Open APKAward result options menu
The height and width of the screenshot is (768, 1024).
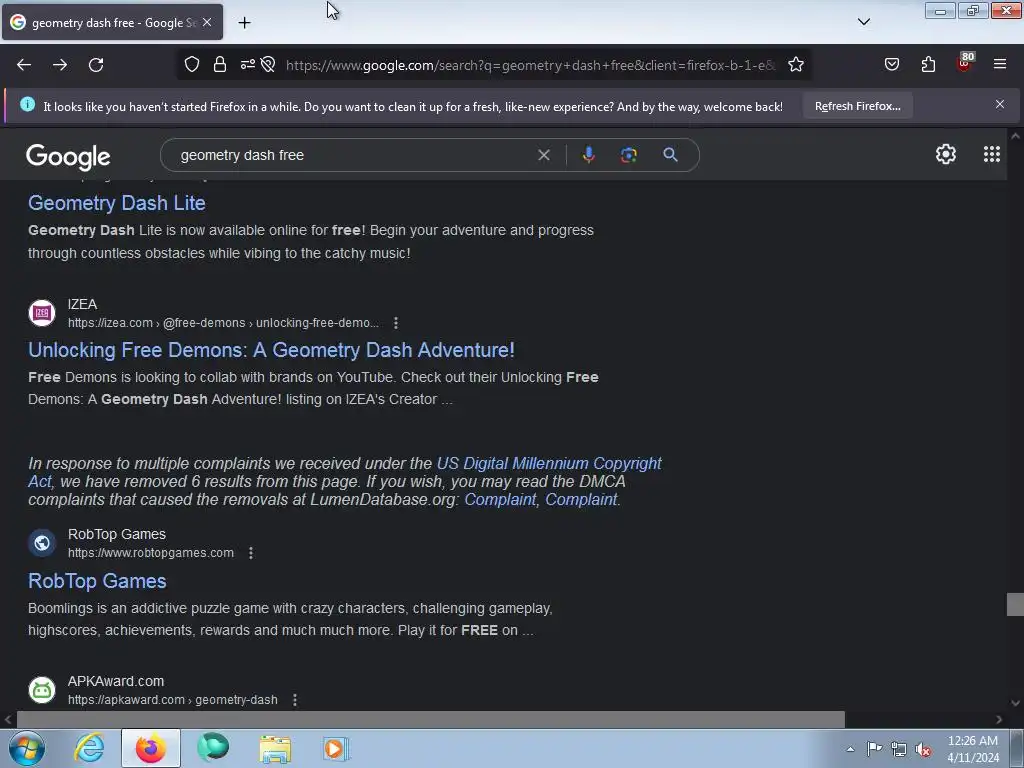(x=295, y=699)
